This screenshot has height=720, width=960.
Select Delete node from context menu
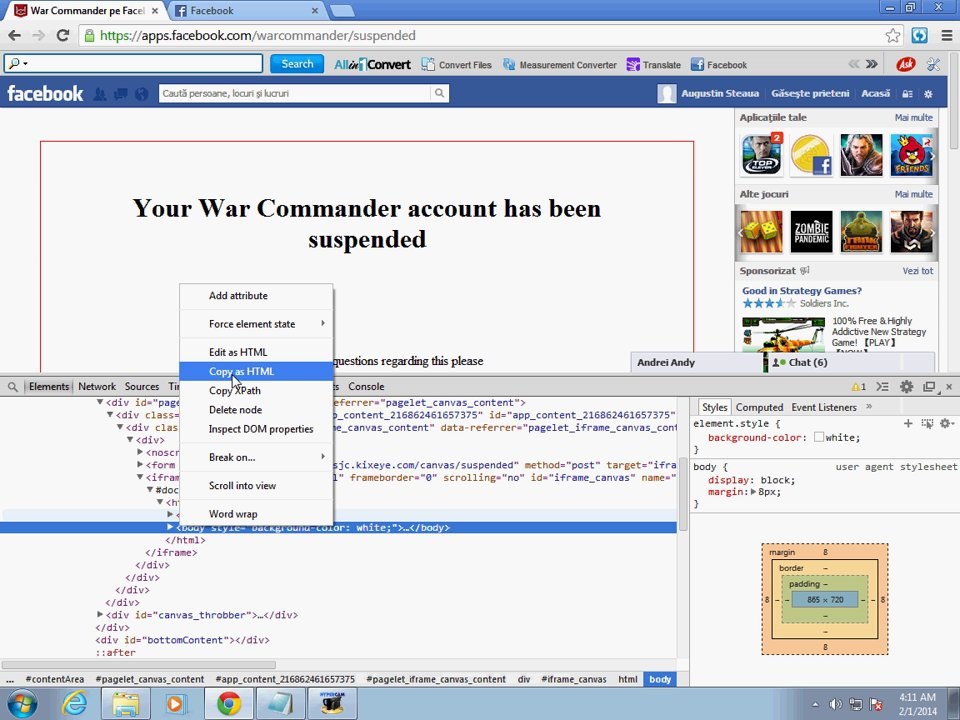(256, 410)
